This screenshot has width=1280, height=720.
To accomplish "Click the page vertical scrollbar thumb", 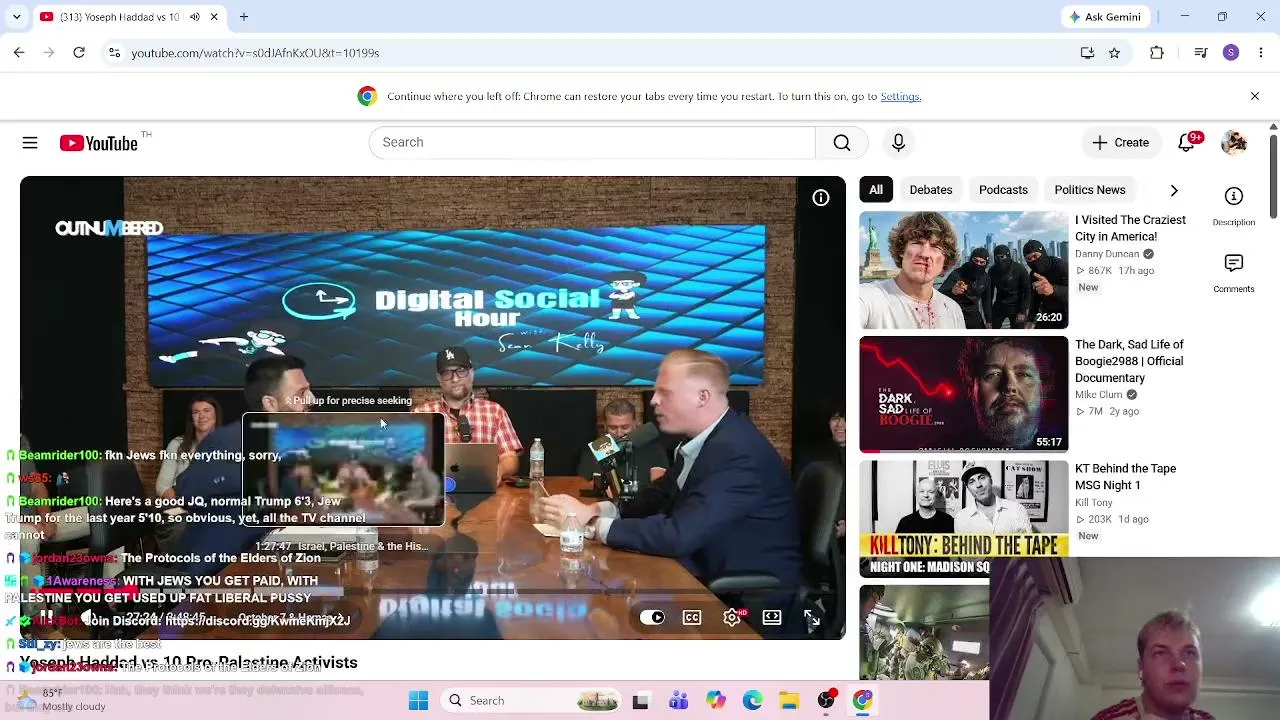I will tap(1274, 175).
